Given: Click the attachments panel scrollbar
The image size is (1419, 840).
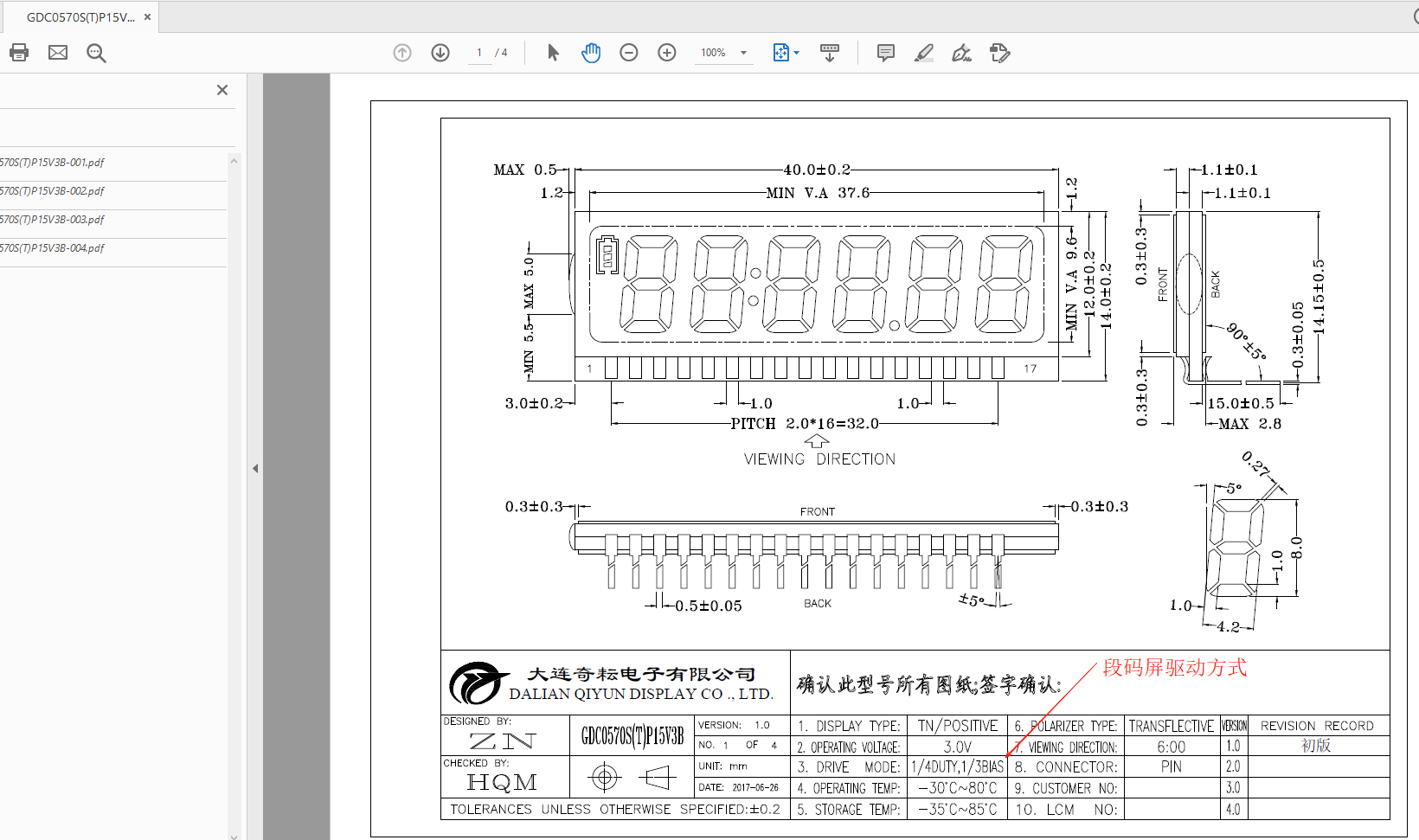Looking at the screenshot, I should click(x=234, y=497).
